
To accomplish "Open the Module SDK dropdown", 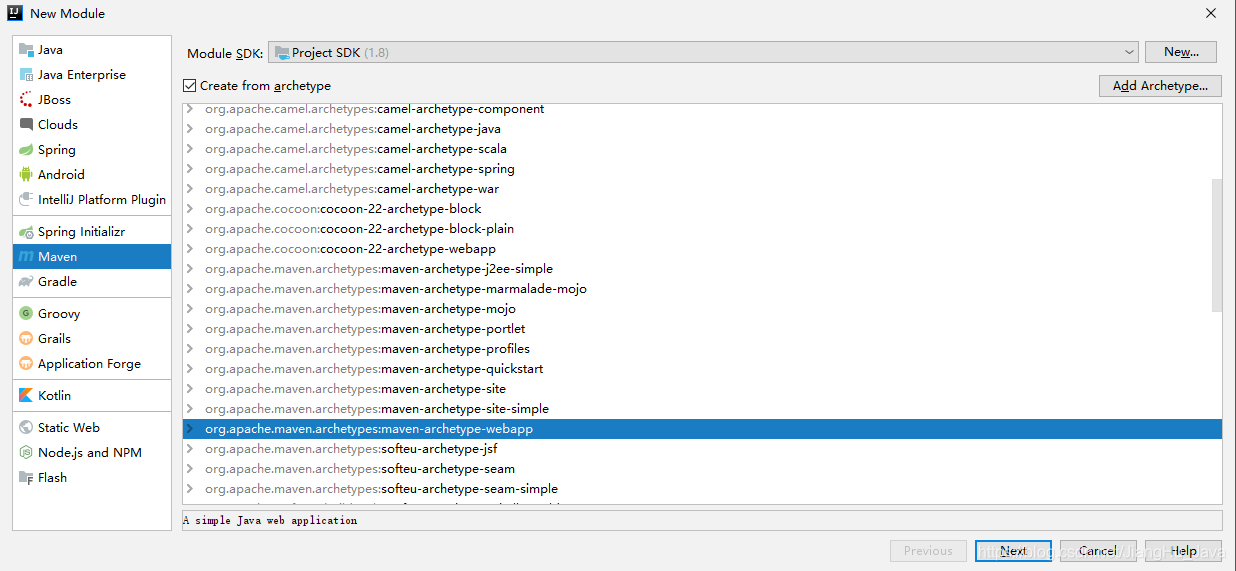I will tap(703, 52).
